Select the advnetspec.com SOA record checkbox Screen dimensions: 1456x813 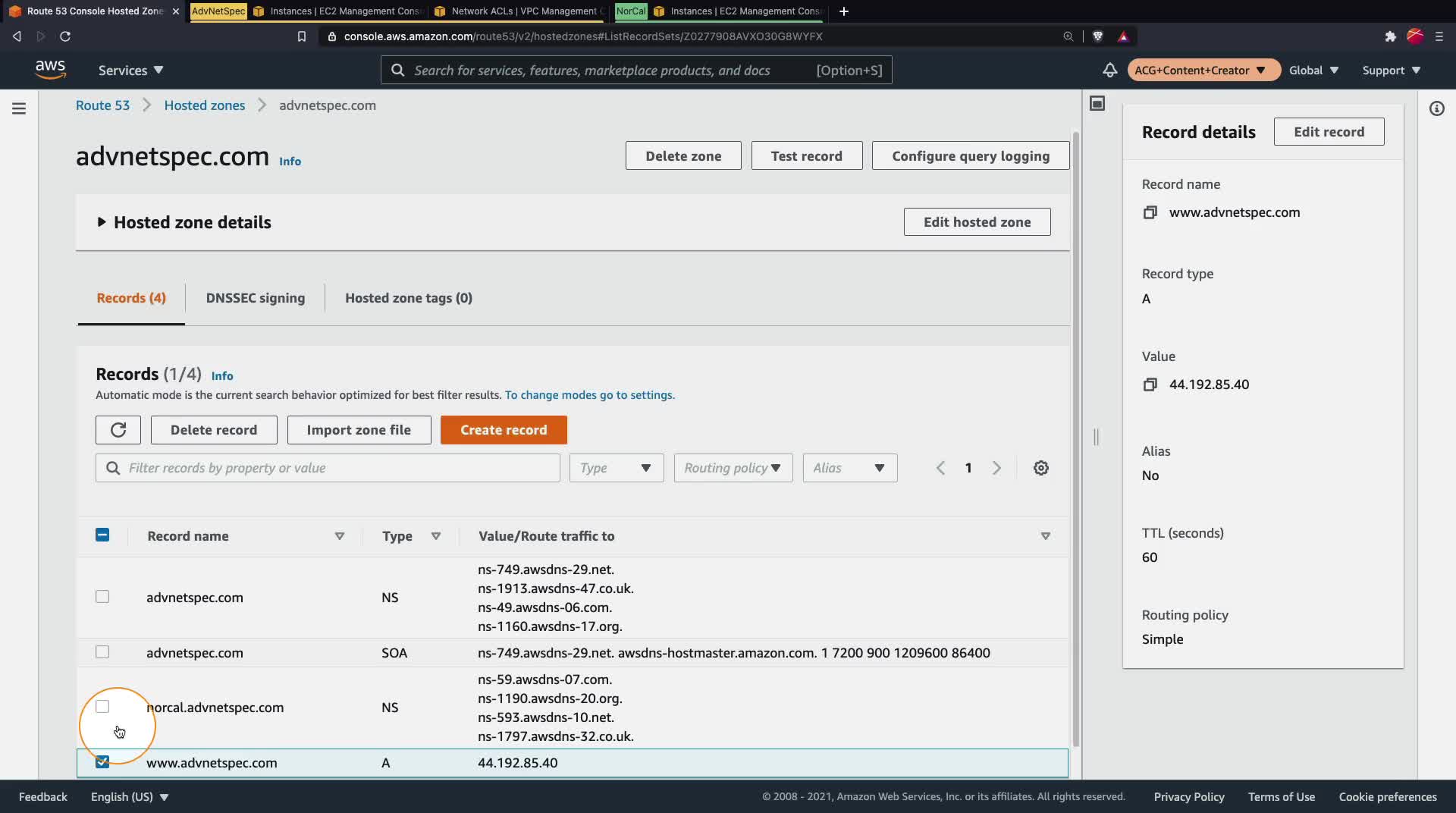(102, 652)
